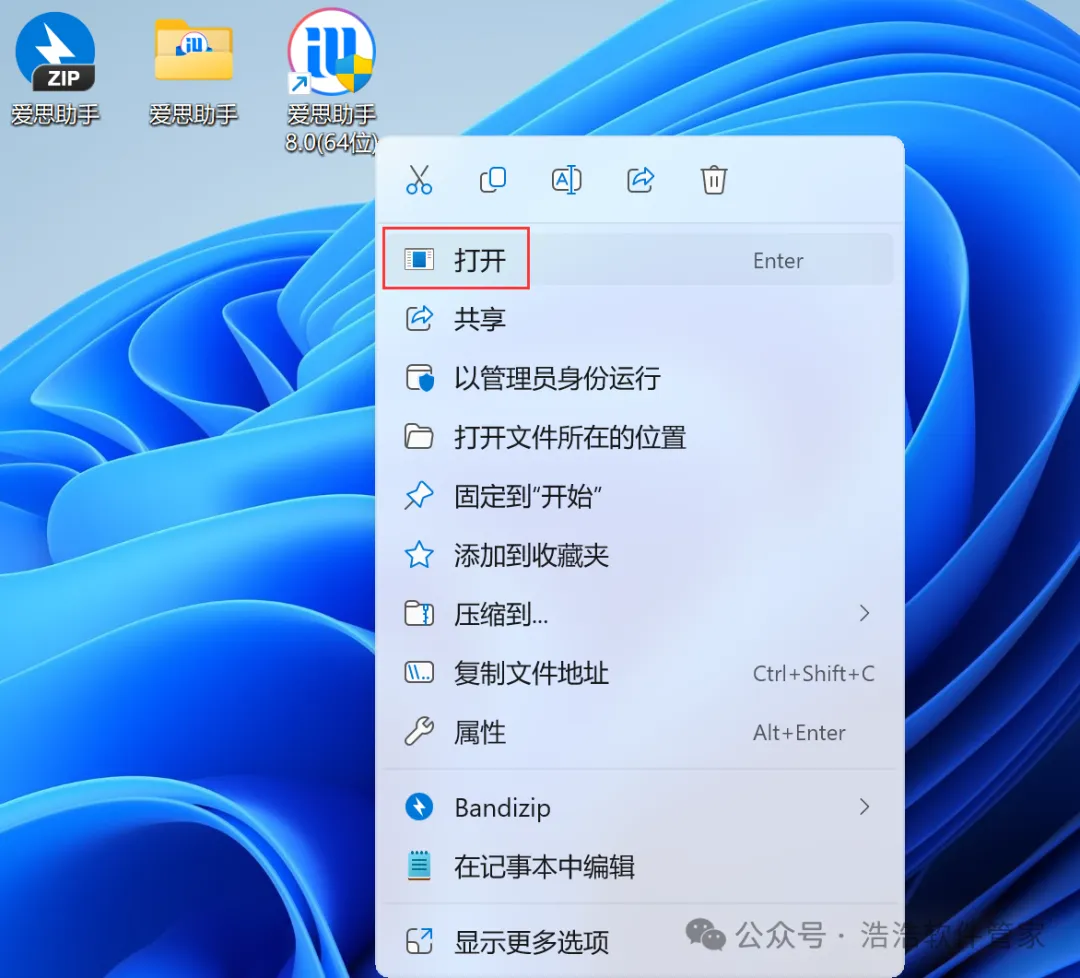This screenshot has width=1080, height=978.
Task: Click the Enter shortcut text
Action: pos(778,260)
